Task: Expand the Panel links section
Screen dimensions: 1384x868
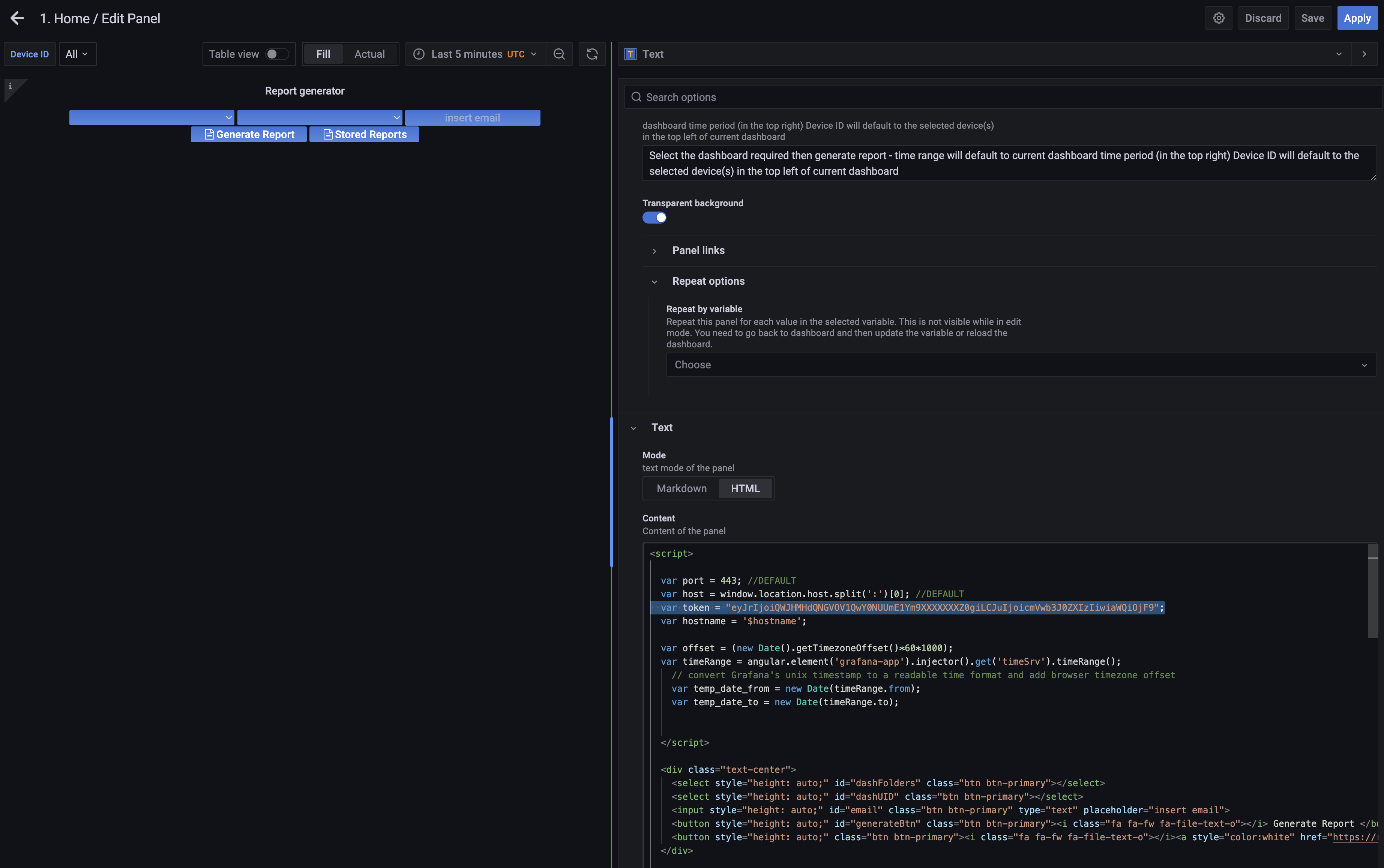Action: click(x=698, y=250)
